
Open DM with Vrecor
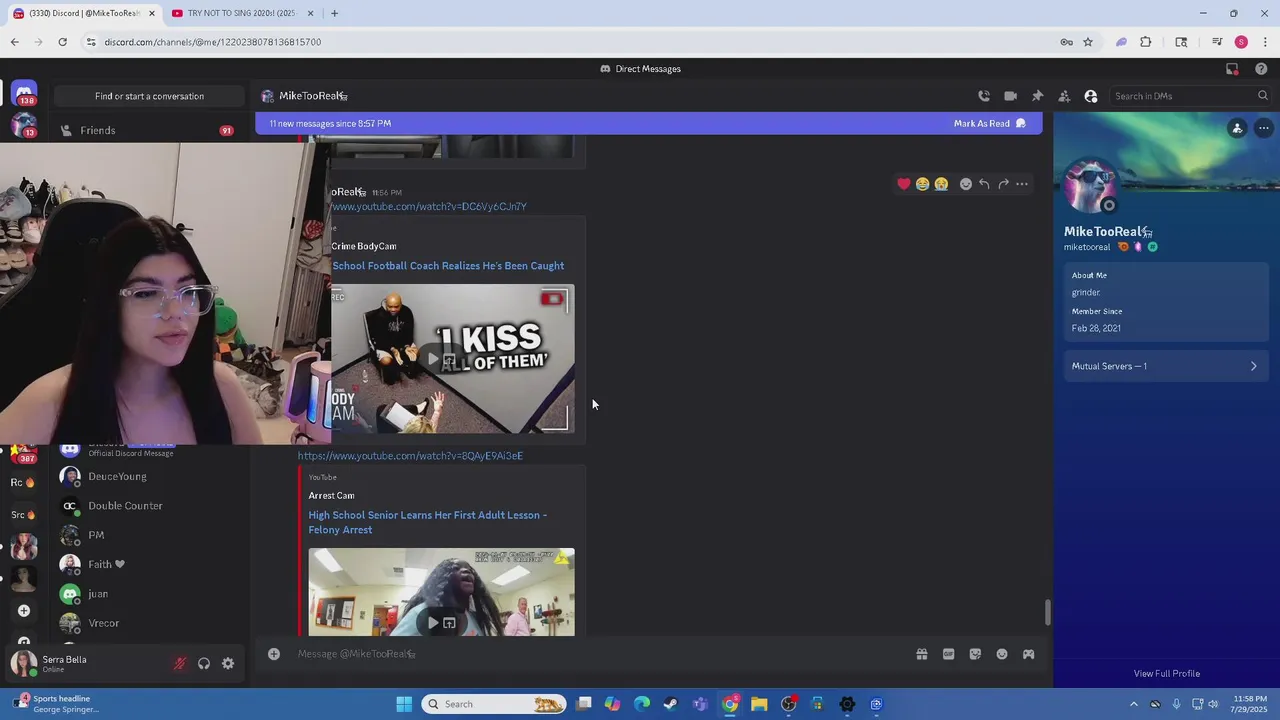(x=148, y=623)
